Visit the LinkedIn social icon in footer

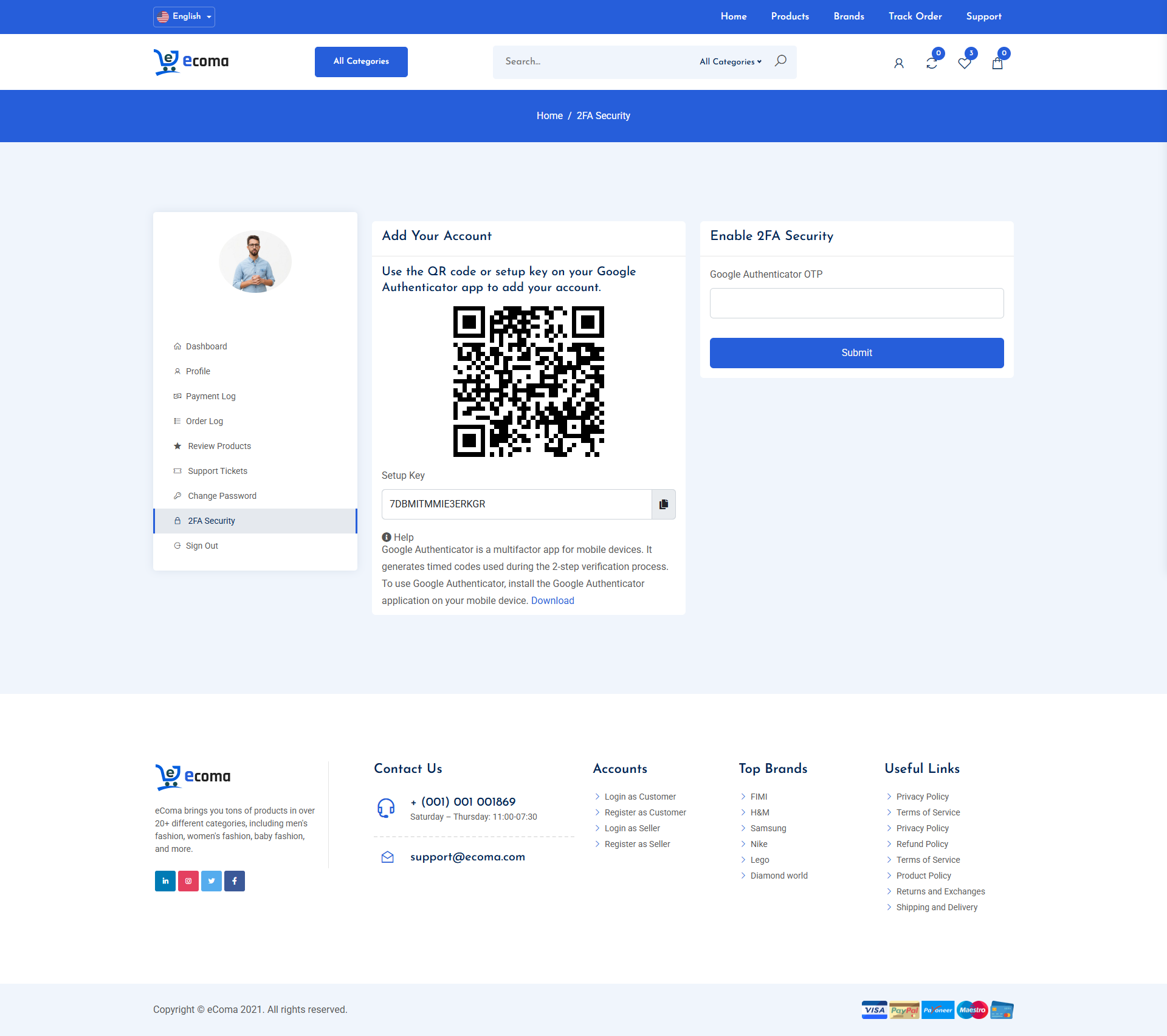tap(165, 881)
